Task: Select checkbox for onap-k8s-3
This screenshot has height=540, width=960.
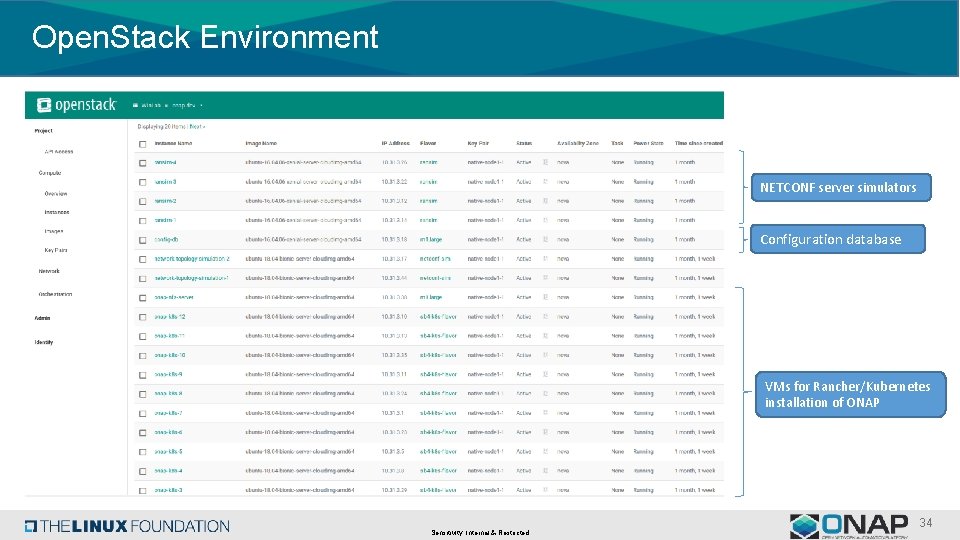Action: (143, 490)
